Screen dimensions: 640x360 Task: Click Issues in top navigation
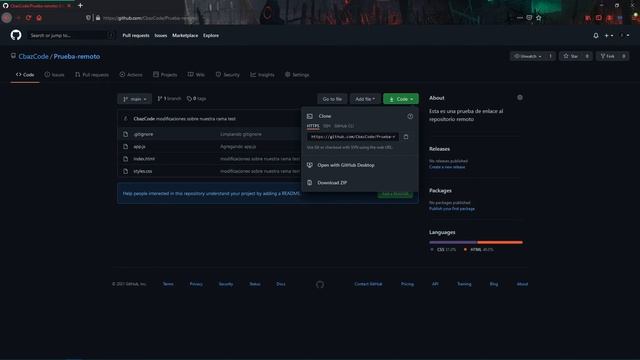(x=161, y=36)
